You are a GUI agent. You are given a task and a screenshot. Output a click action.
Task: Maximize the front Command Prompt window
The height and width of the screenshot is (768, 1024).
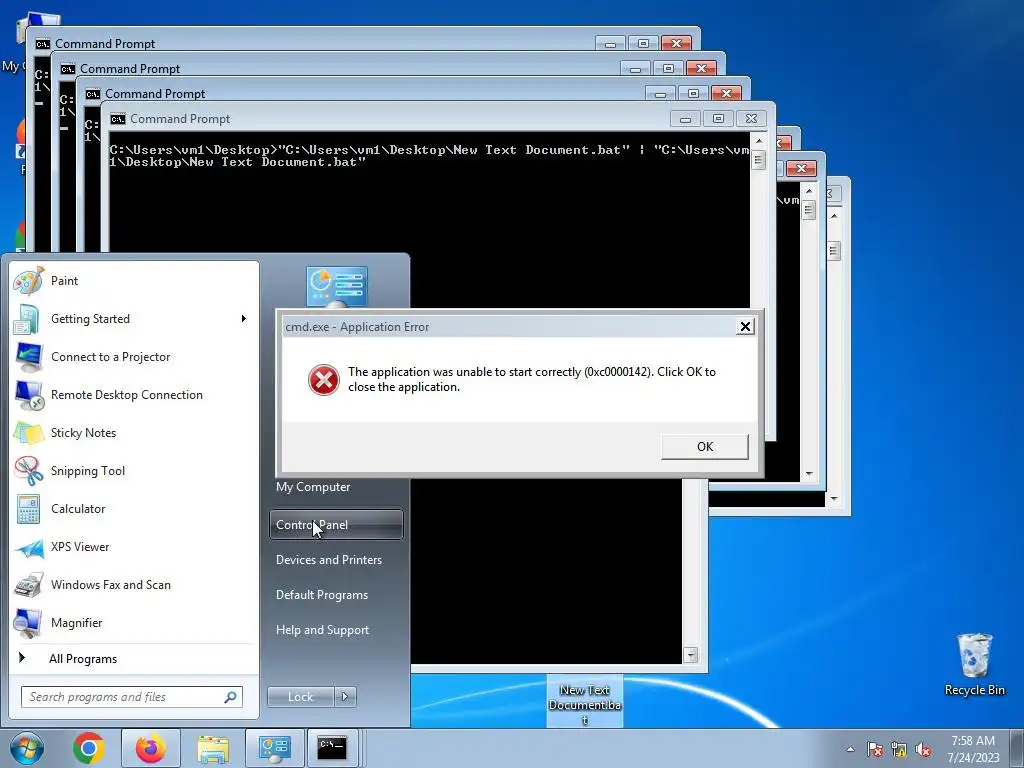pos(718,119)
